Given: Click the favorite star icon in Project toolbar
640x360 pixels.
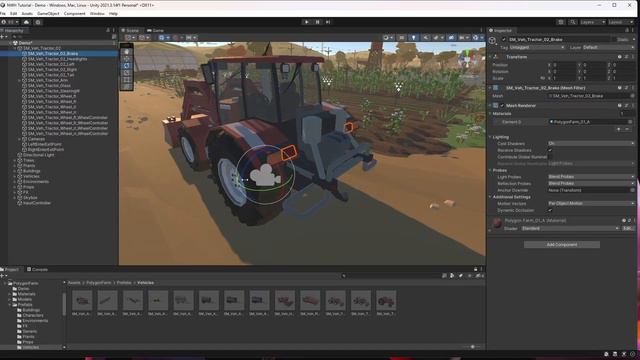Looking at the screenshot, I should click(x=469, y=276).
